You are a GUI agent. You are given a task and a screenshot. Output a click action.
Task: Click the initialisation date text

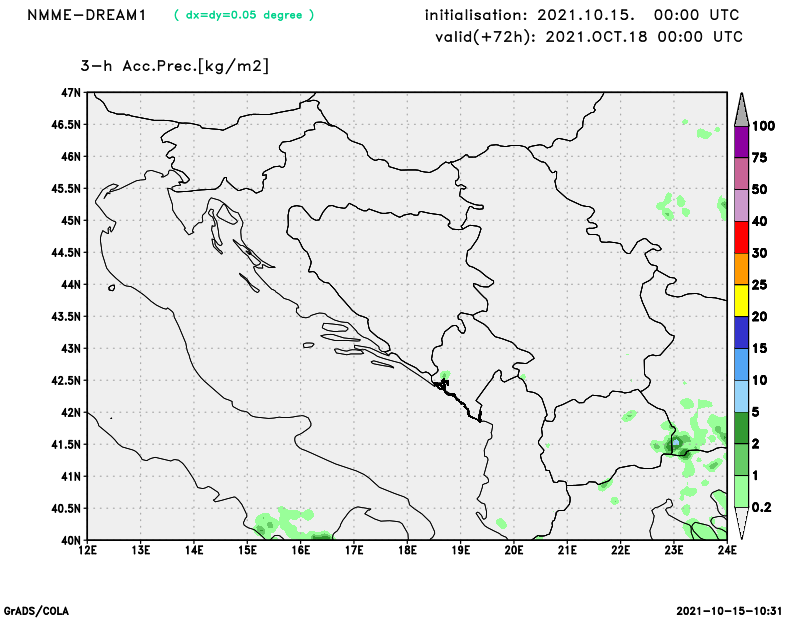coord(582,15)
